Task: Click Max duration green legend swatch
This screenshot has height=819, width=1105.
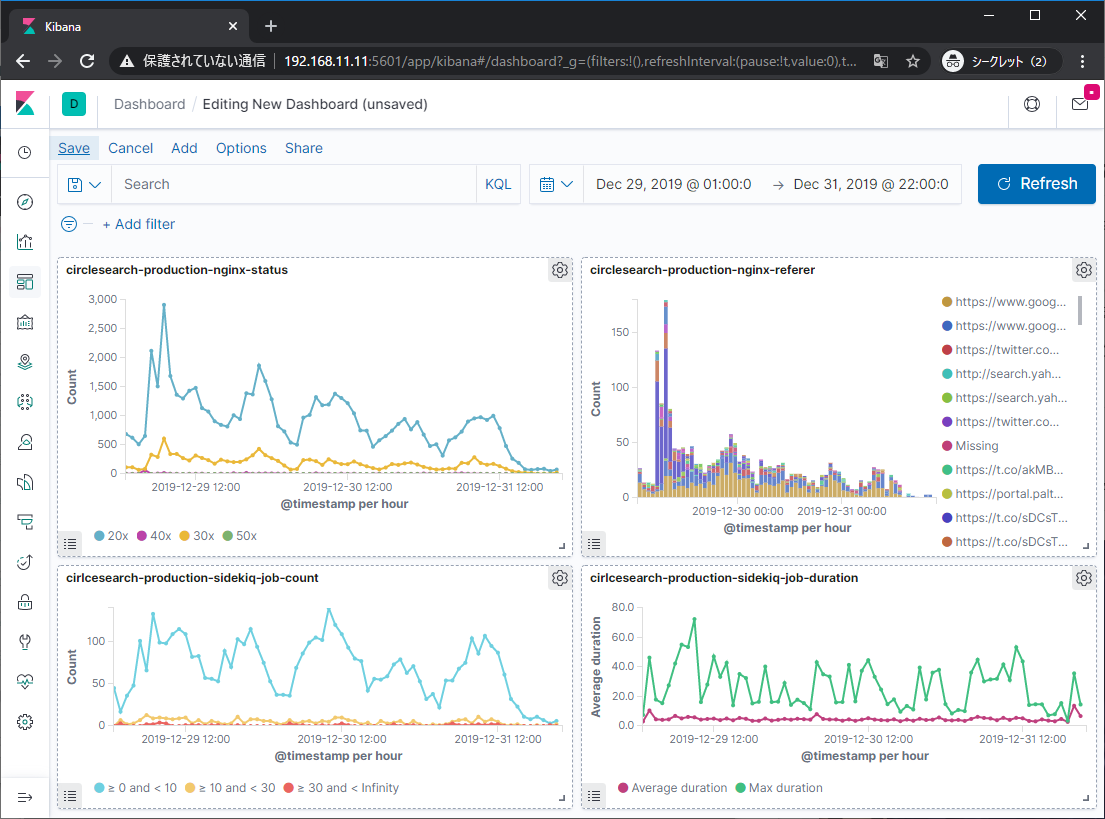Action: [741, 788]
